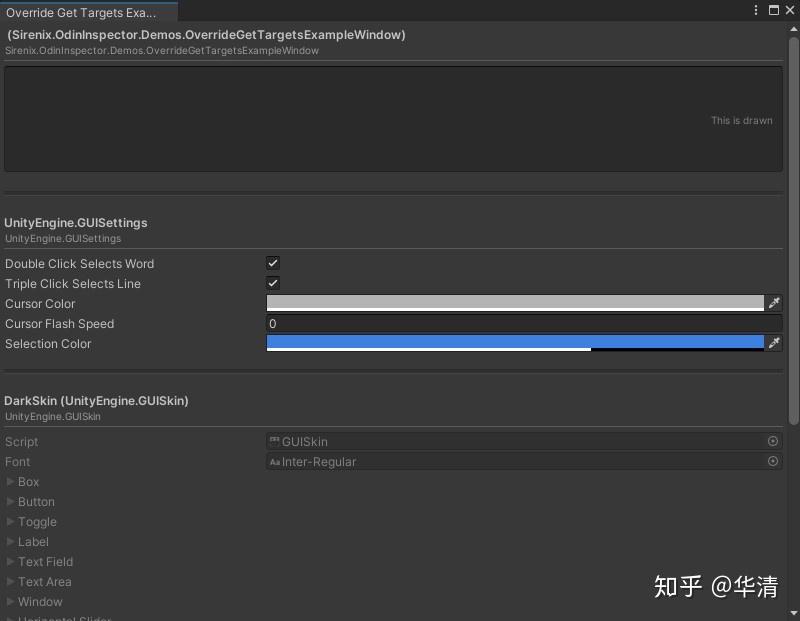This screenshot has height=621, width=800.
Task: Expand the Label foldout
Action: (x=10, y=541)
